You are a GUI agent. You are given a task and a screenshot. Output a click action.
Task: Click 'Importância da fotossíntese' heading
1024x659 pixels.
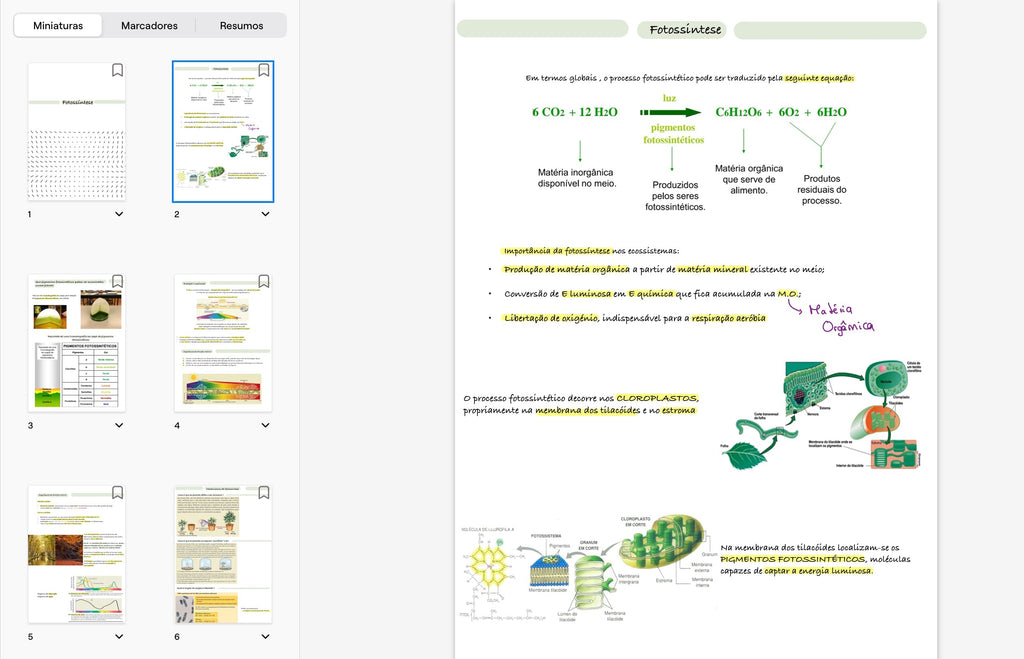(x=556, y=251)
